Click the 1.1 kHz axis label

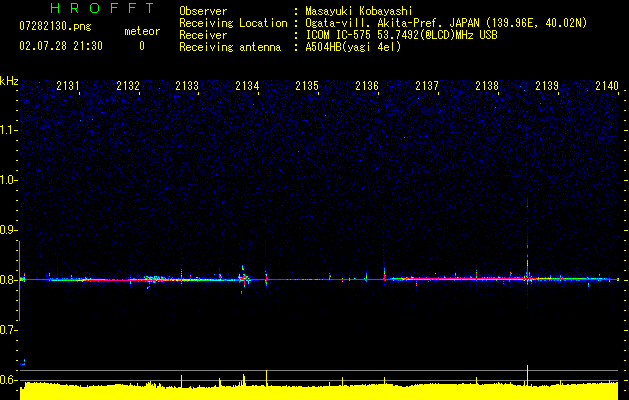[8, 130]
